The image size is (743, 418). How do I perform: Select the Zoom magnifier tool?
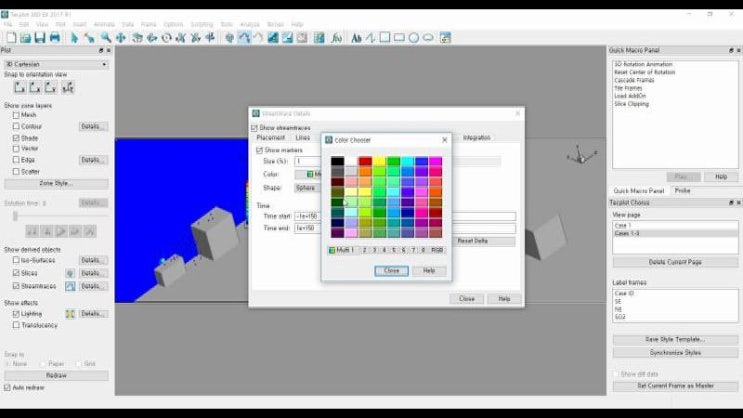coord(105,37)
